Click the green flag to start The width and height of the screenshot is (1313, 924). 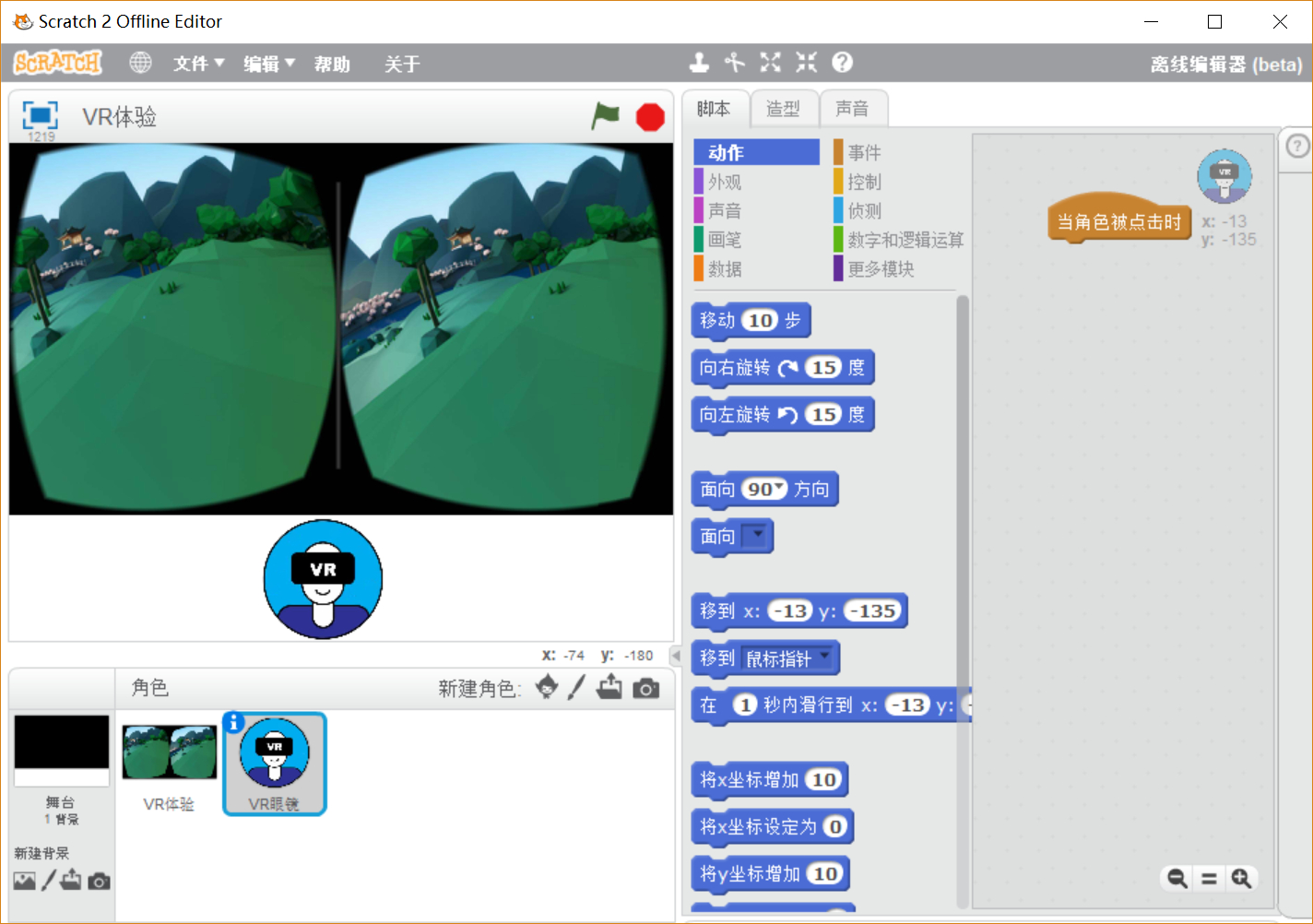click(605, 116)
